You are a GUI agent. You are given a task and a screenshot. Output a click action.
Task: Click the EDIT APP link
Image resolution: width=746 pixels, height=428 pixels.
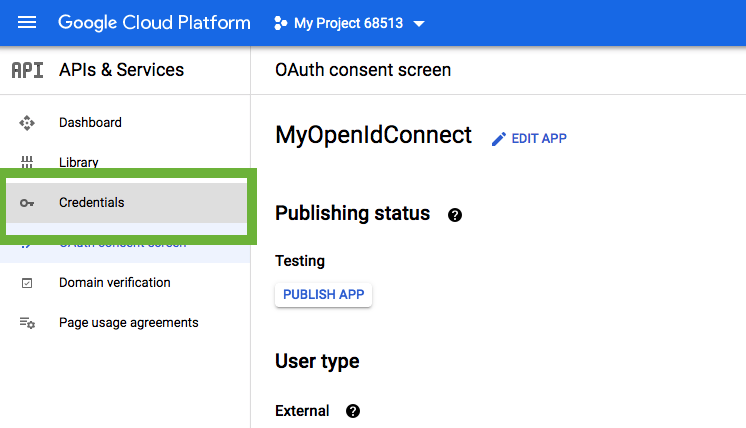(x=539, y=138)
